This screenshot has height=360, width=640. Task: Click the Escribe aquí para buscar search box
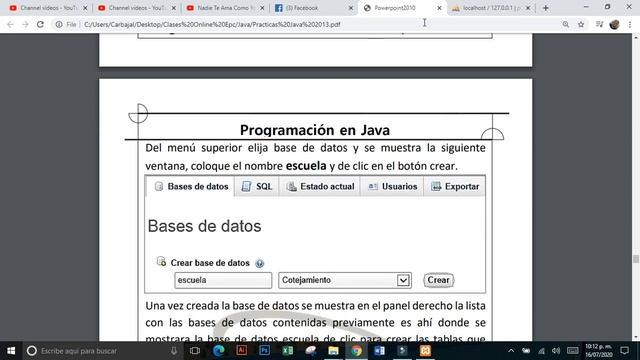[x=102, y=351]
